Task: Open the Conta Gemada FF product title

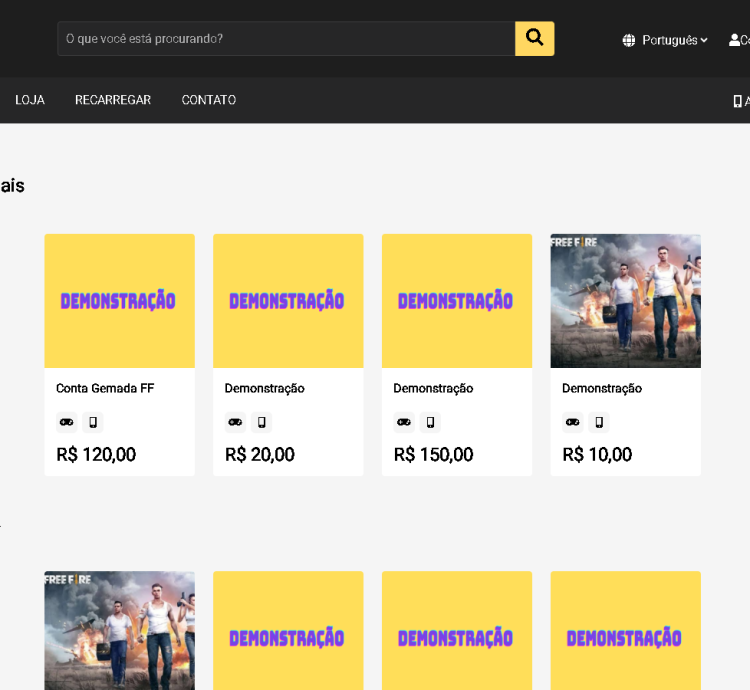Action: pos(105,388)
